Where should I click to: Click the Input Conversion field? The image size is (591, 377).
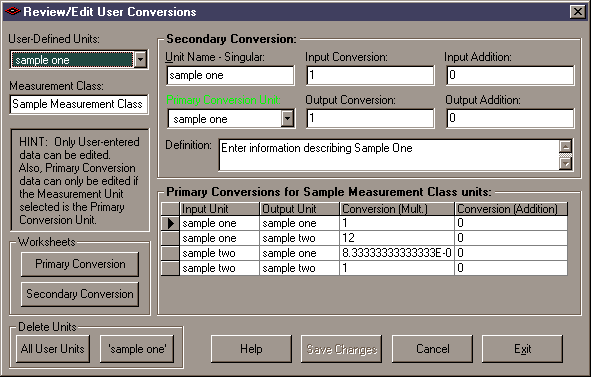tap(370, 75)
